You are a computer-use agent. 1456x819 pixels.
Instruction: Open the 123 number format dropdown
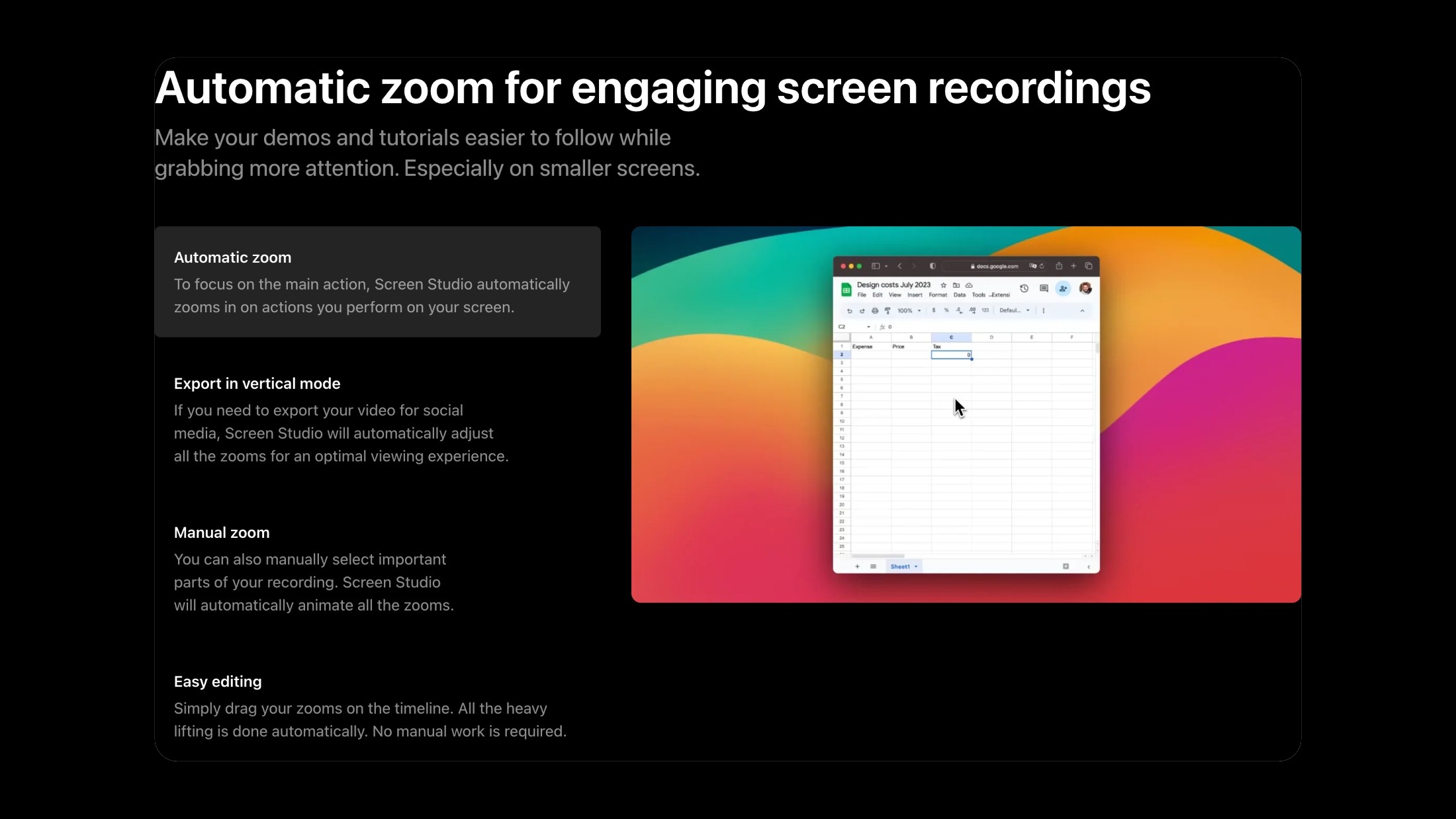pos(985,310)
